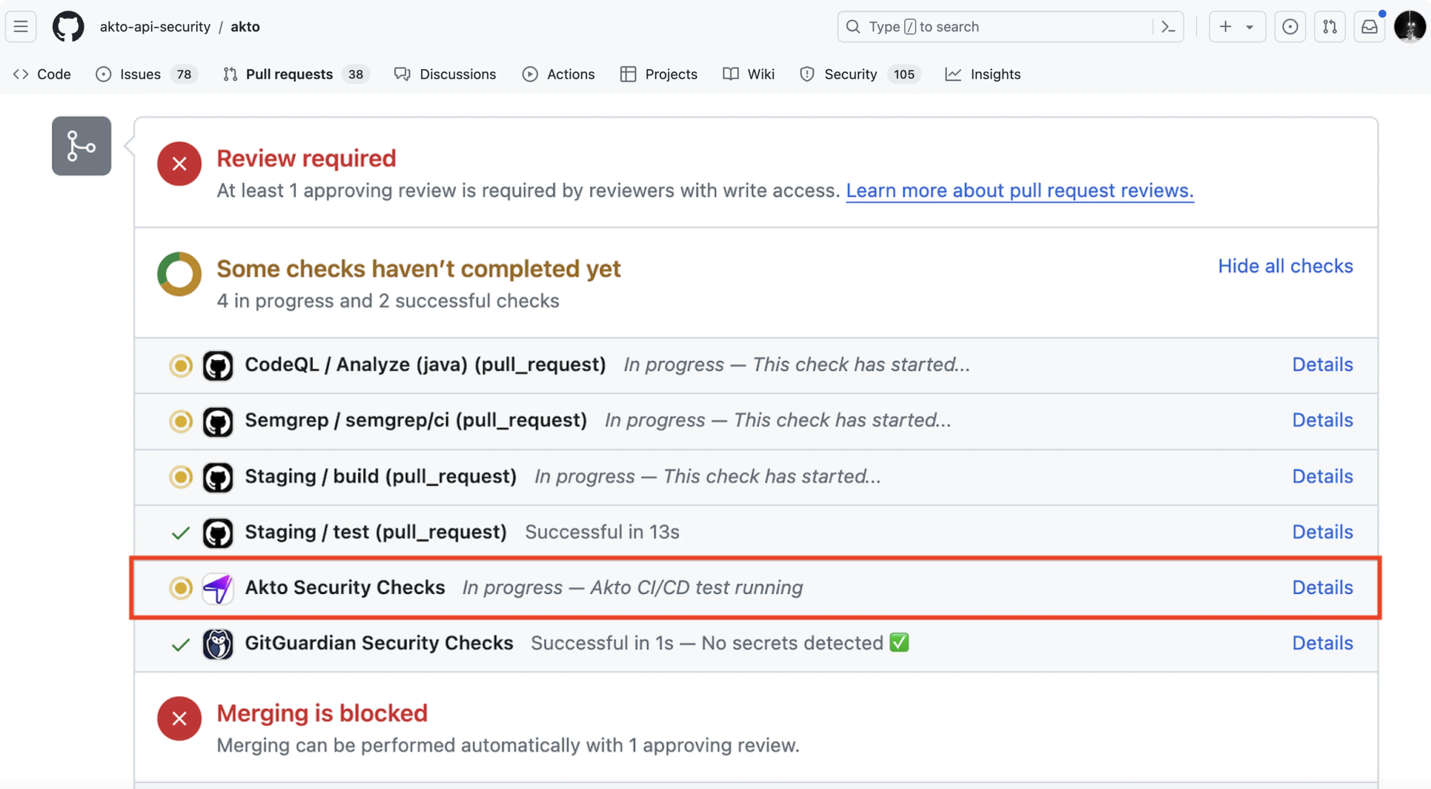Switch to the Security tab
This screenshot has width=1431, height=789.
point(860,74)
